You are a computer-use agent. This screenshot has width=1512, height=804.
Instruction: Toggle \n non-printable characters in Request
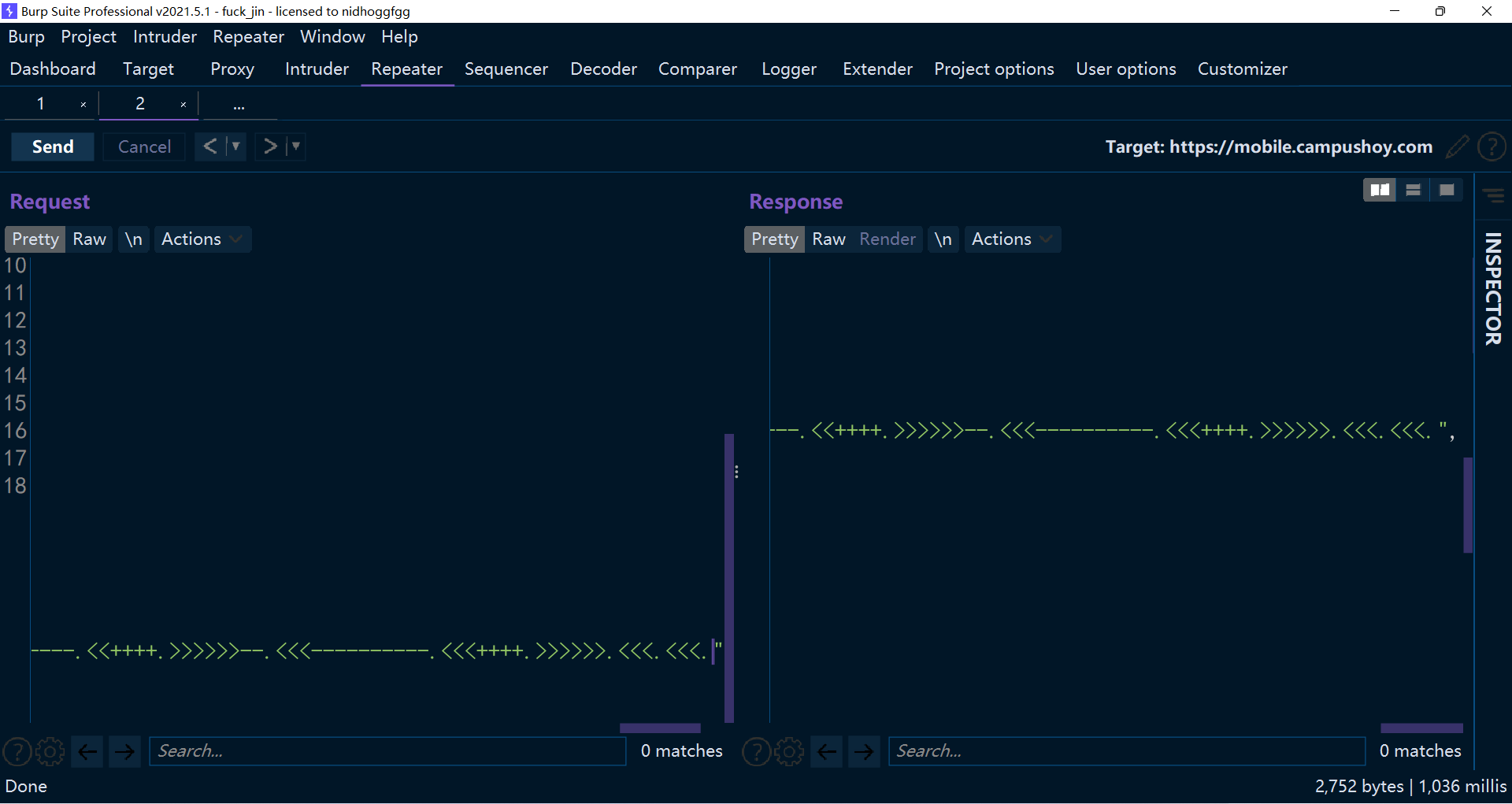coord(134,239)
